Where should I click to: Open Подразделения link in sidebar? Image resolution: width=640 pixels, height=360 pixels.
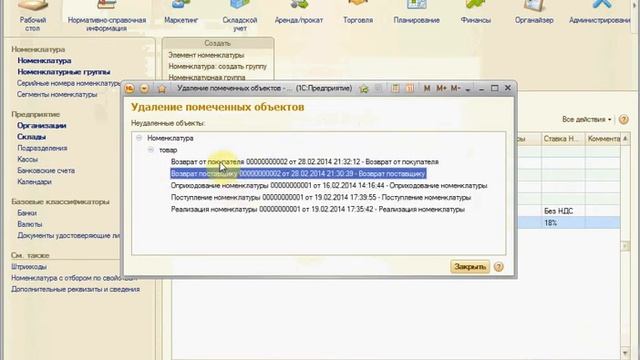pos(42,148)
